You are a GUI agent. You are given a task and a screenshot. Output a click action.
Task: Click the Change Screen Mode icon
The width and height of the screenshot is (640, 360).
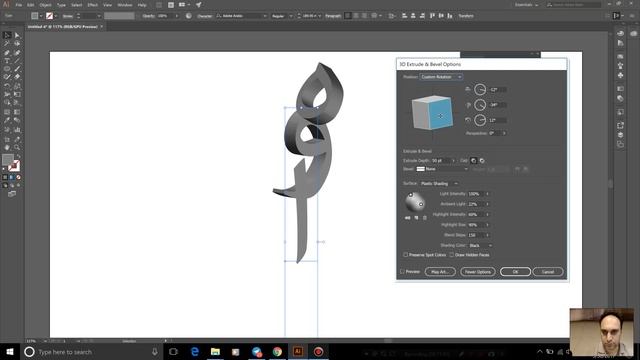tap(12, 194)
